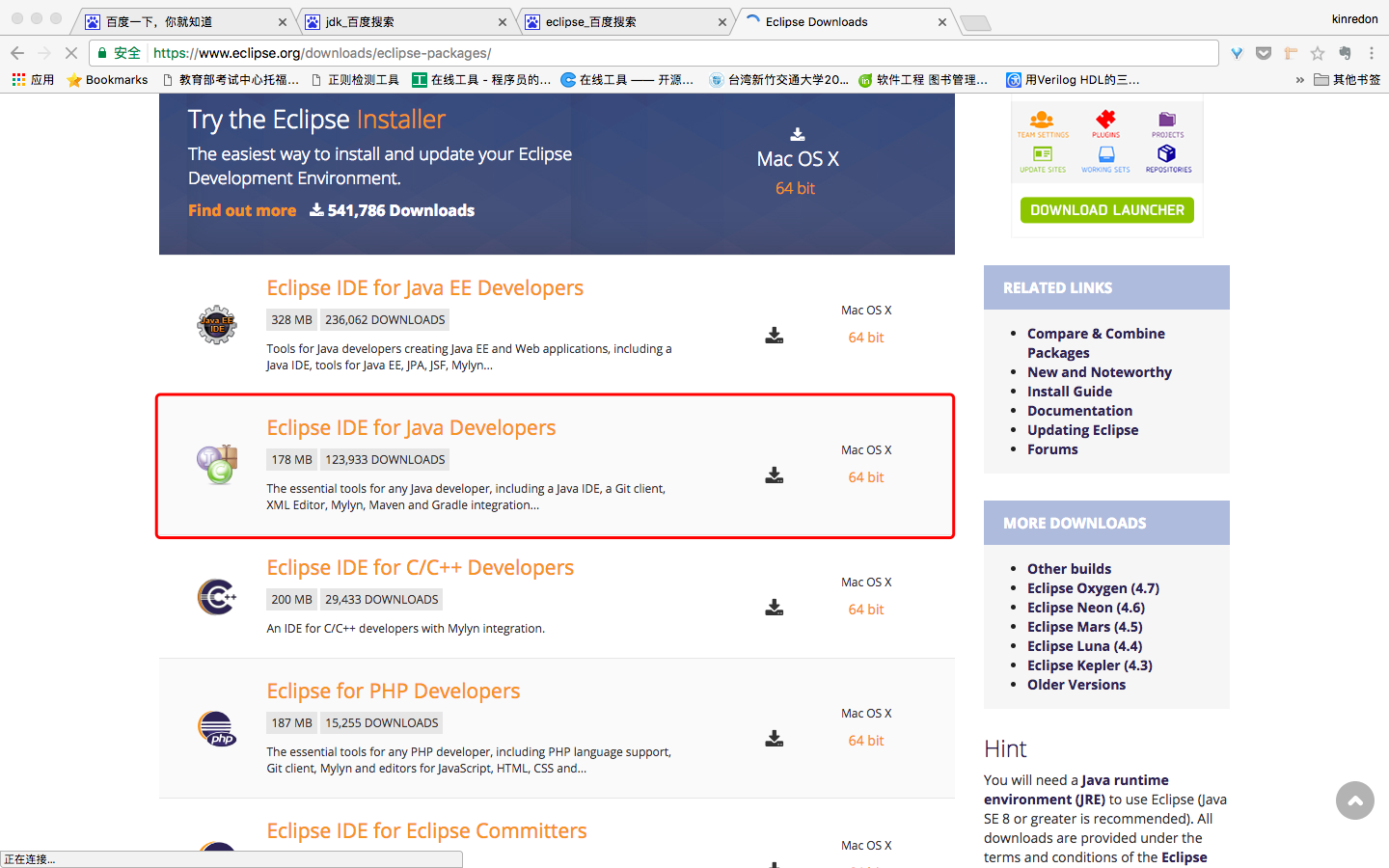Open the 正则检测工具 bookmark
Image resolution: width=1389 pixels, height=868 pixels.
[x=355, y=80]
